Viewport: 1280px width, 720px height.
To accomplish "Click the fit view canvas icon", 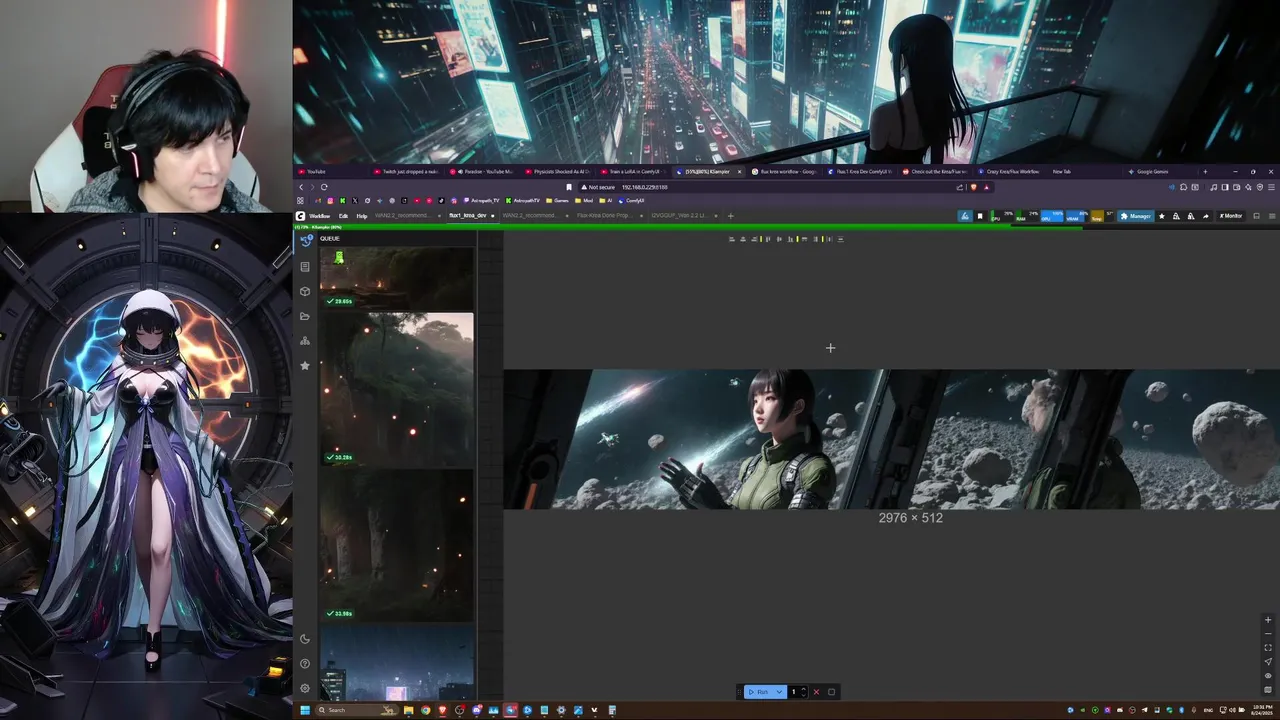I will [x=1268, y=648].
